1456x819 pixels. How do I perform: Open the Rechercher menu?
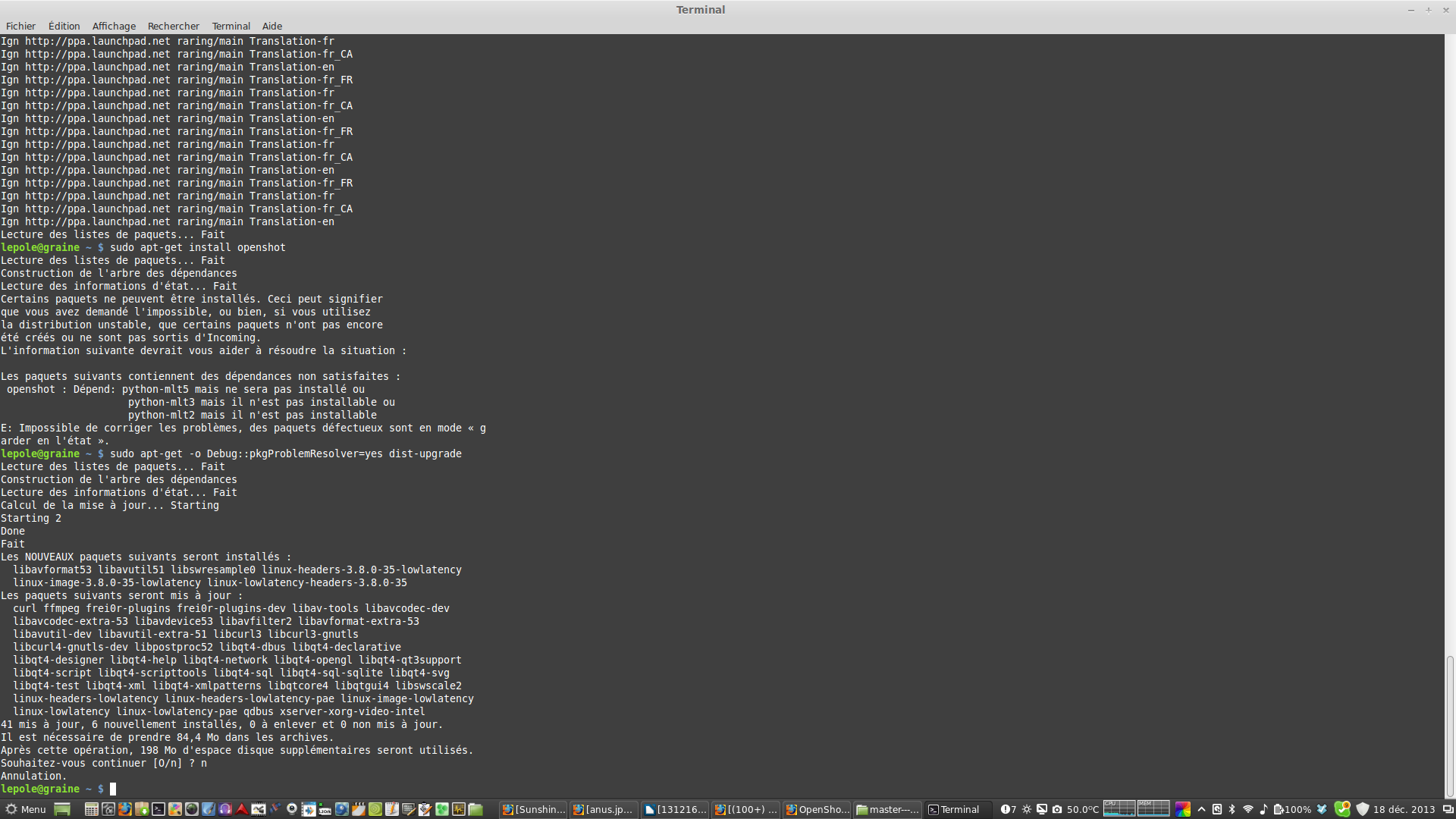pos(173,26)
